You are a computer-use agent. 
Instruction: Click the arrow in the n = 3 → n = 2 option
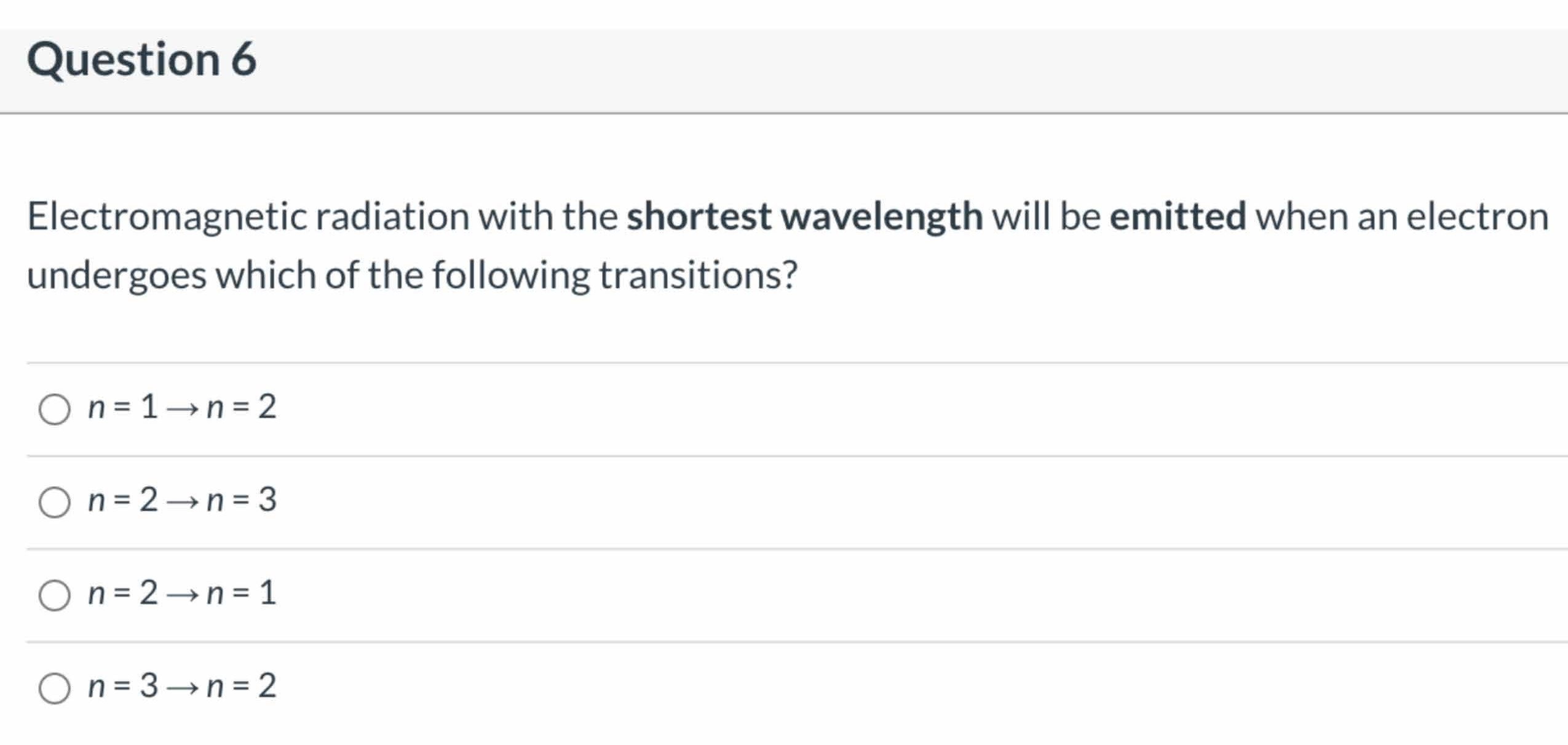[183, 688]
